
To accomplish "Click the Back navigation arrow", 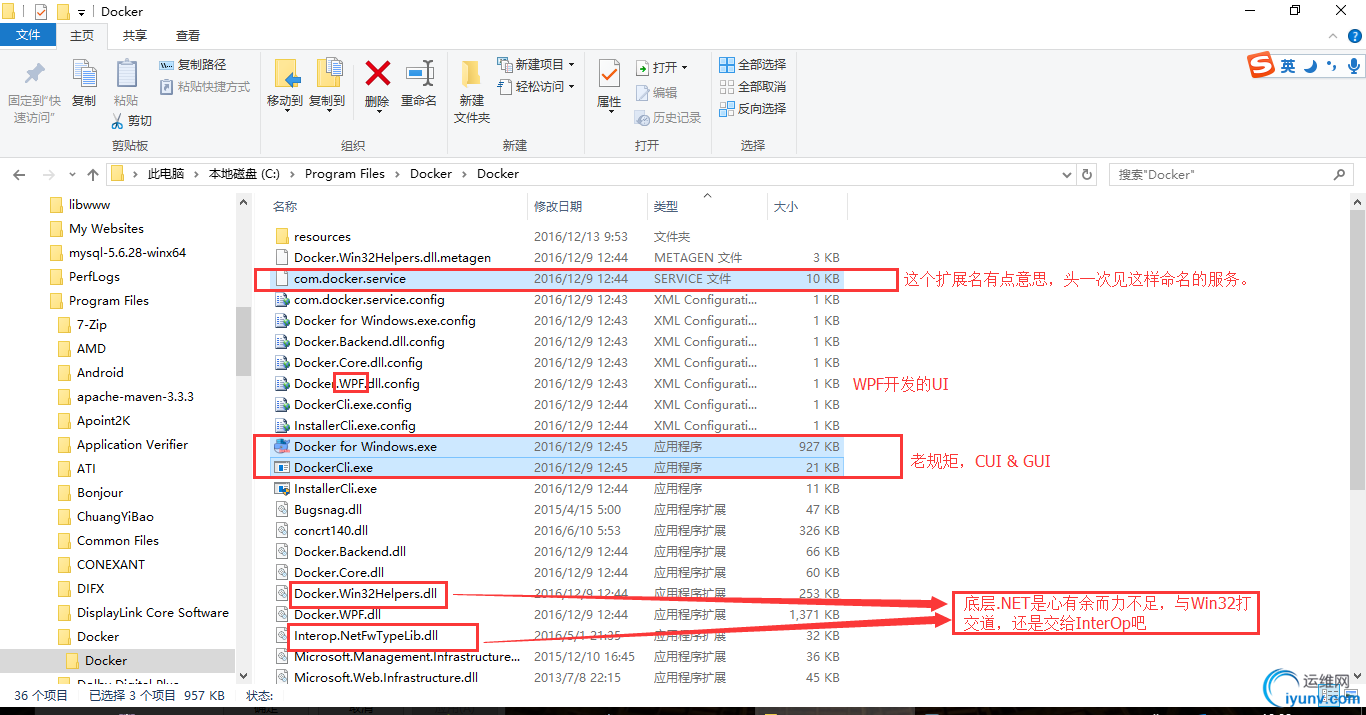I will pyautogui.click(x=18, y=174).
